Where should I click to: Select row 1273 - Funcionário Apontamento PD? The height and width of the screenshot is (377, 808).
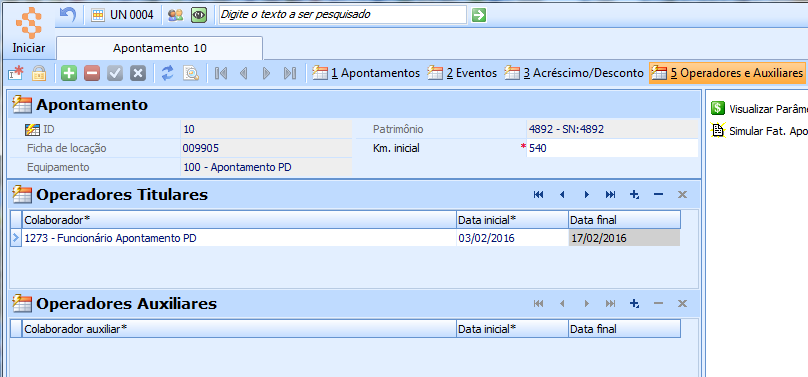tap(239, 238)
